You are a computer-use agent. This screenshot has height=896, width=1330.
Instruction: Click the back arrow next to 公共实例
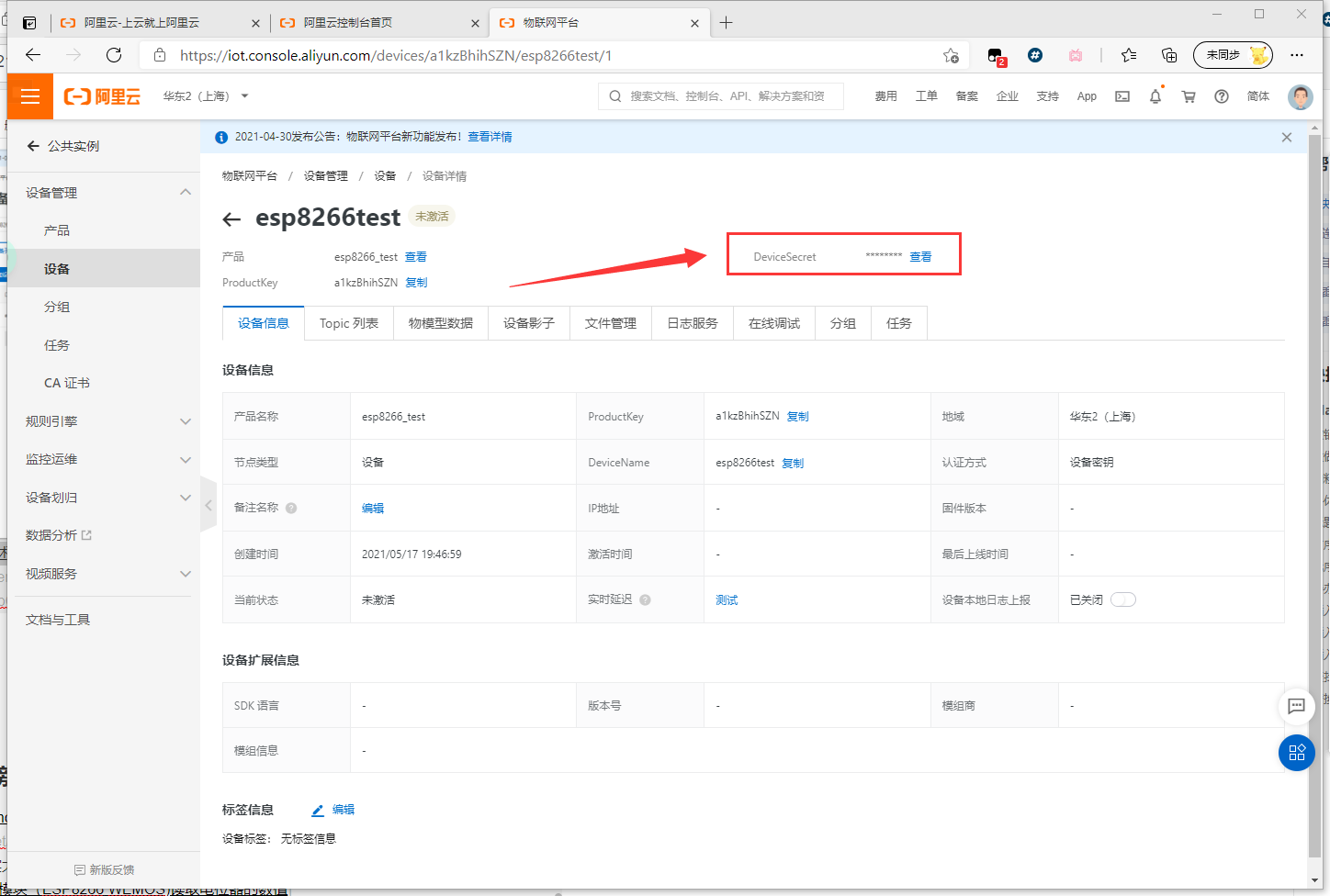(x=33, y=146)
